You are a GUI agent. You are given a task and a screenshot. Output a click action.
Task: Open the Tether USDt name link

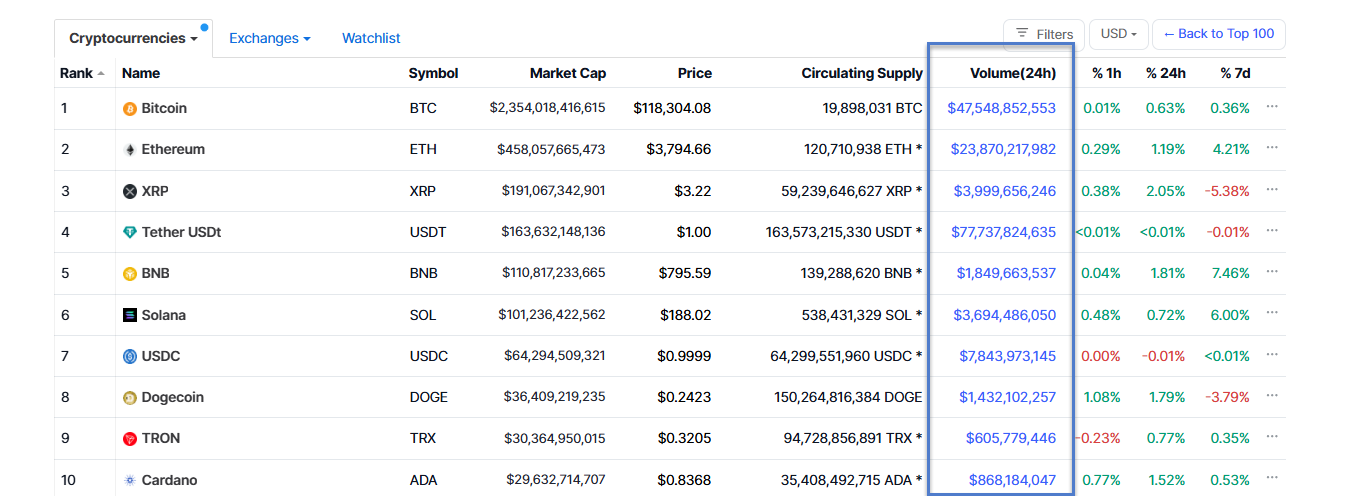click(x=181, y=232)
